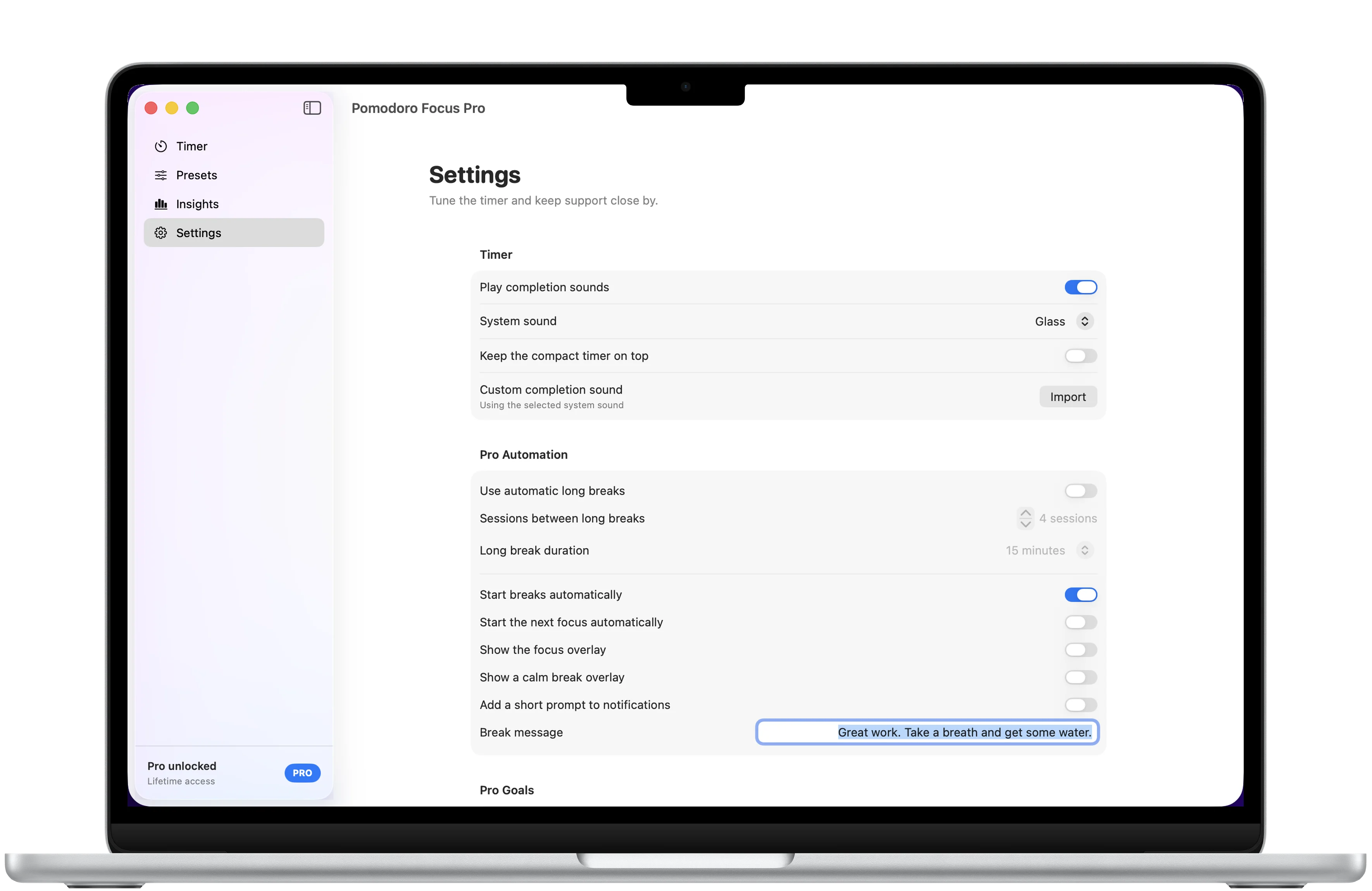Open the Insights section label
The image size is (1372, 891).
coord(197,204)
